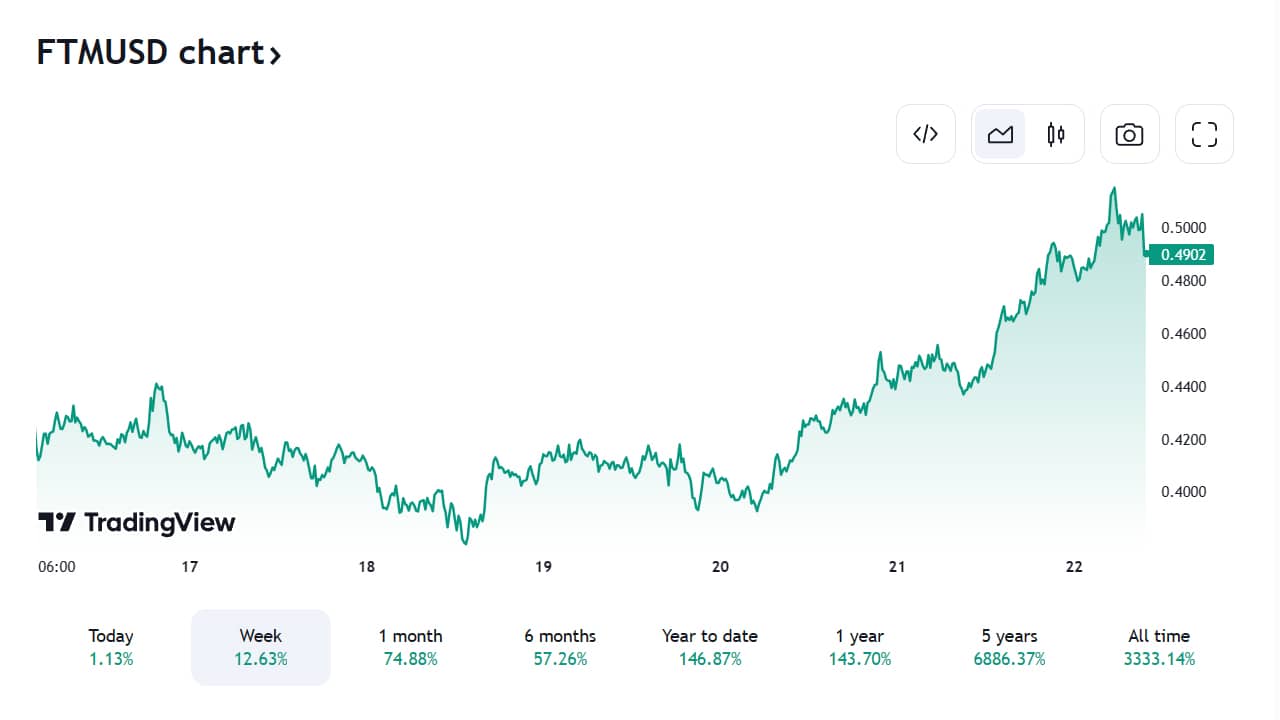Select the Week time range
This screenshot has height=720, width=1280.
[x=261, y=647]
